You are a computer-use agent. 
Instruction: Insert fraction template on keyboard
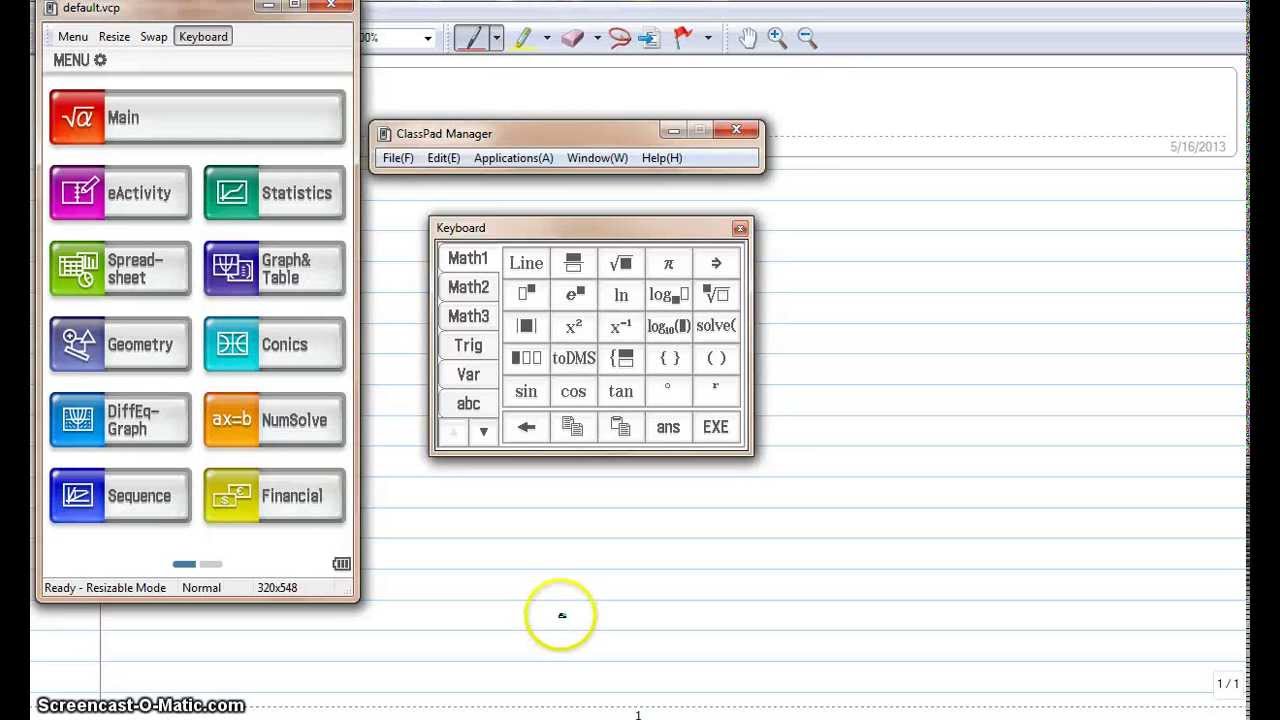click(573, 263)
